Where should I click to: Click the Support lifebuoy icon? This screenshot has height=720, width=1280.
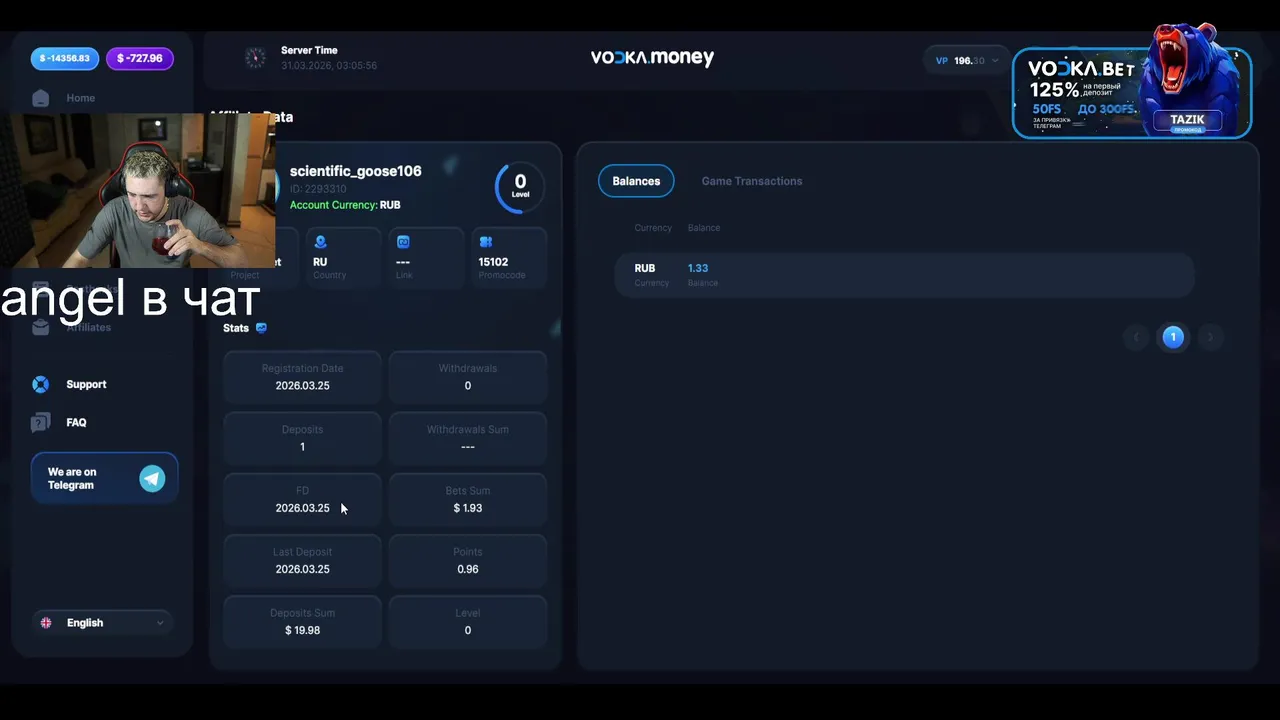tap(40, 384)
